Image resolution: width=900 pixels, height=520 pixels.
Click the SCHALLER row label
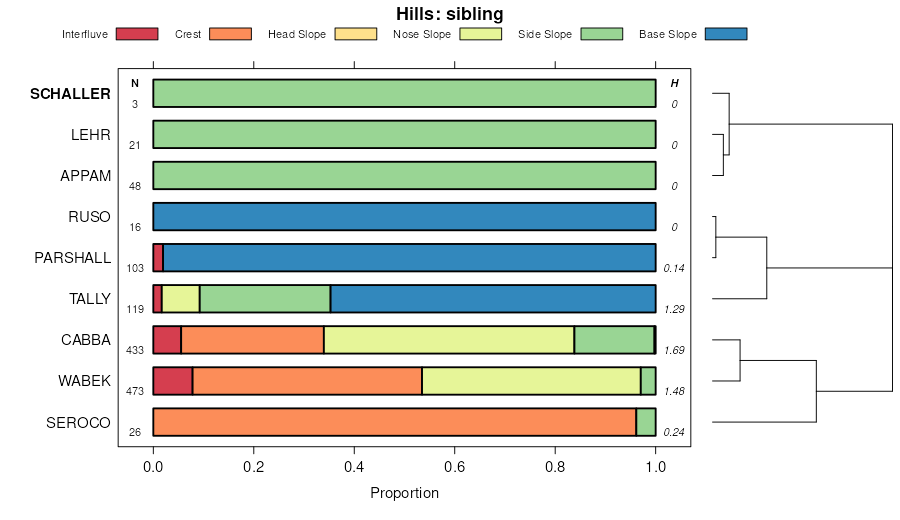point(70,94)
